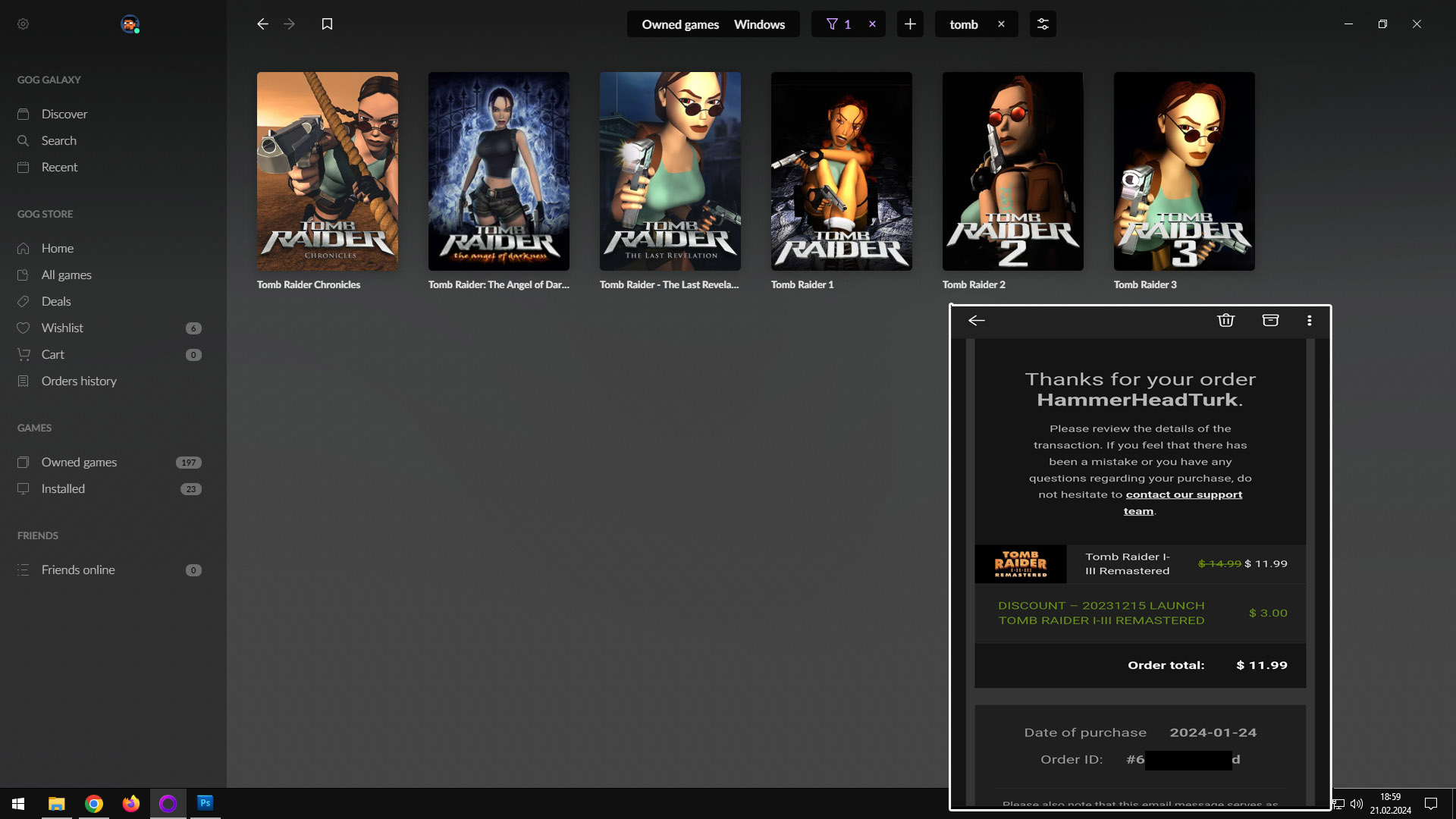Open Tomb Raider Chronicles cover
The width and height of the screenshot is (1456, 819).
pyautogui.click(x=327, y=171)
